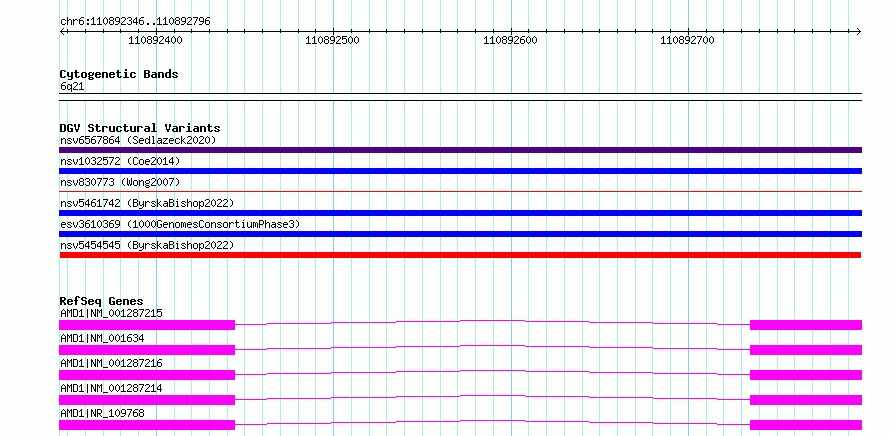Select the left exon of AMD1|NM_001287216
Image resolution: width=890 pixels, height=436 pixels.
[x=147, y=375]
